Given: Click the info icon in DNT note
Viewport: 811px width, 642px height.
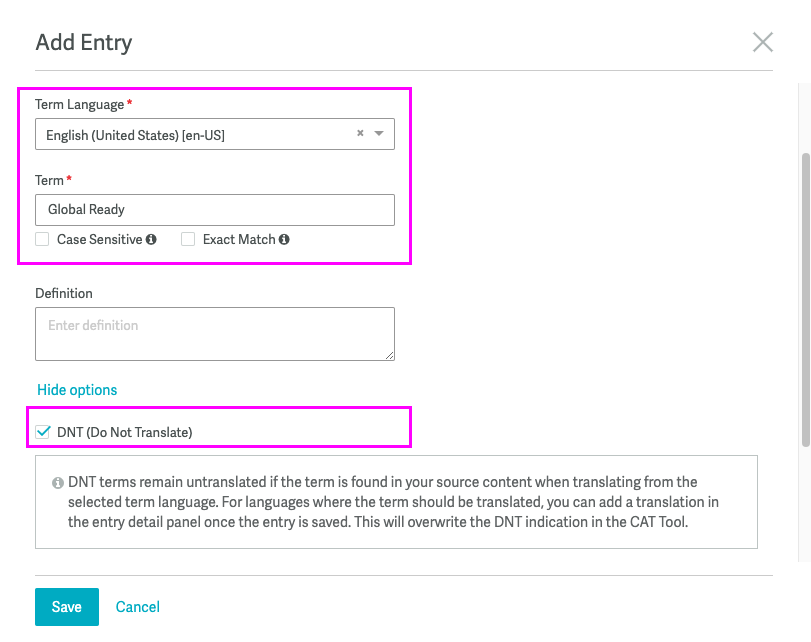Looking at the screenshot, I should (x=58, y=483).
